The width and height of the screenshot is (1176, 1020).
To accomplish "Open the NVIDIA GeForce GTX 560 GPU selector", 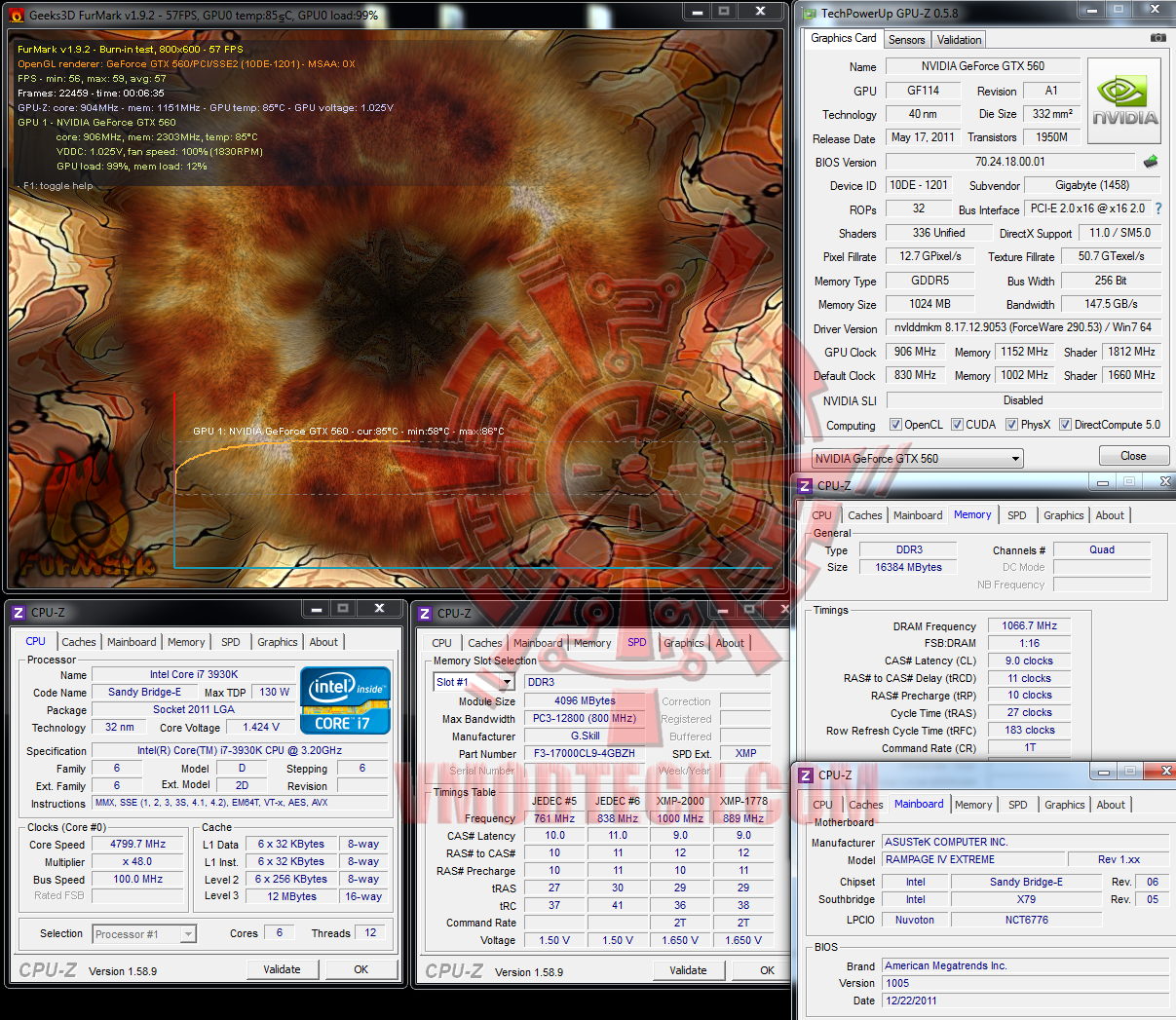I will click(x=917, y=458).
